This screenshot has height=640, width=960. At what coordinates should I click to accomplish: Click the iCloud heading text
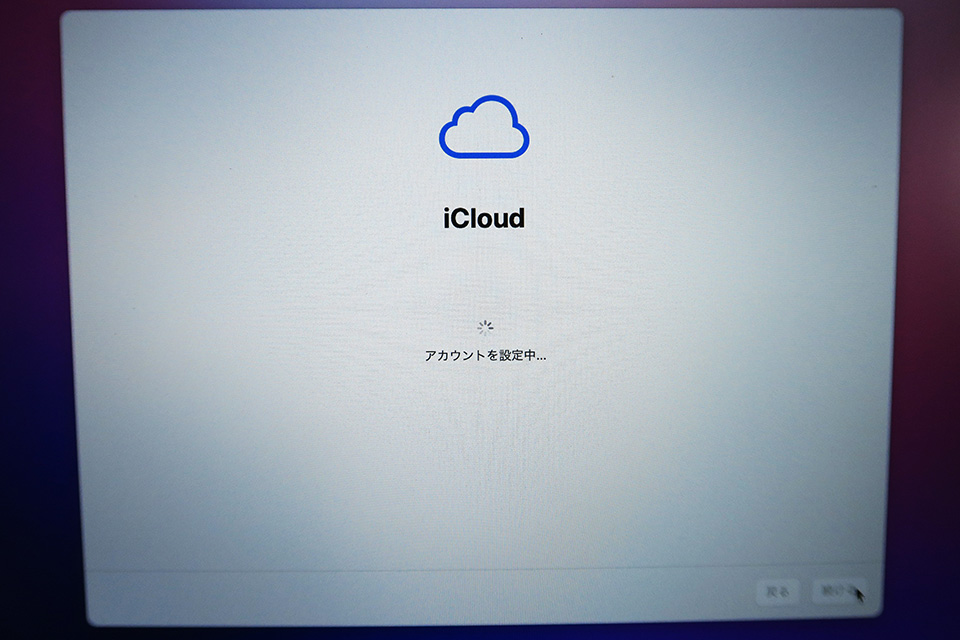tap(484, 218)
